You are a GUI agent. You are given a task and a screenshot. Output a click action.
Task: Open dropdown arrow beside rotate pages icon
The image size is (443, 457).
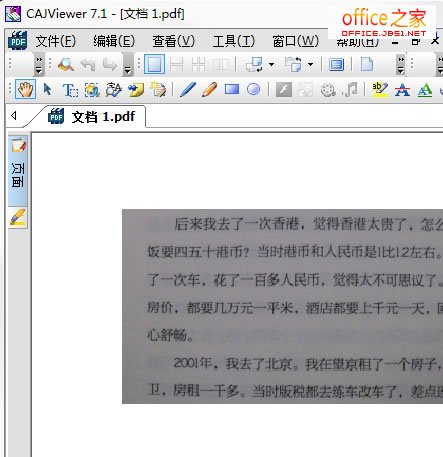271,64
